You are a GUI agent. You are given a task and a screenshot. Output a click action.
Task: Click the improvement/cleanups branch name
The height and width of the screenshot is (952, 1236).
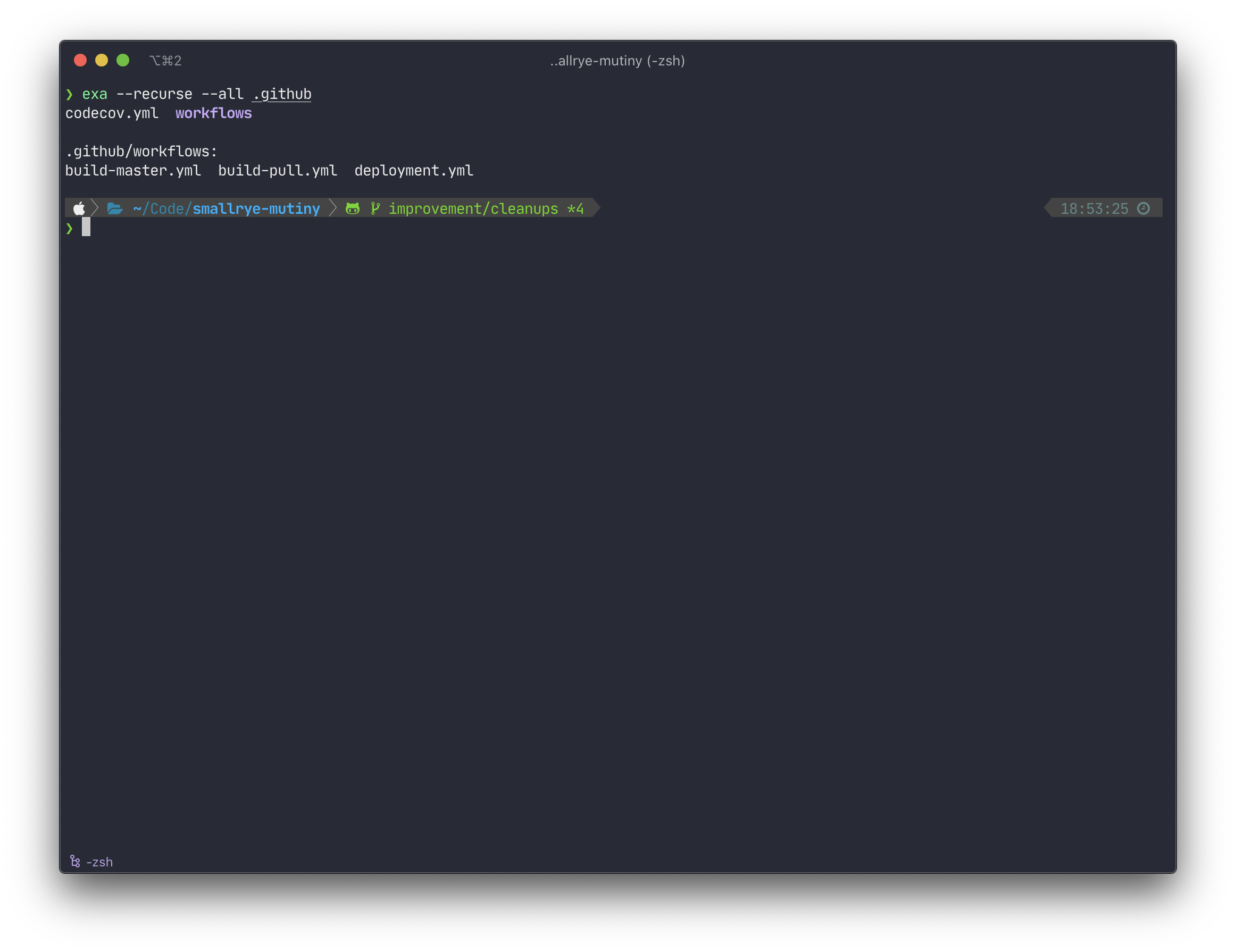[x=473, y=209]
